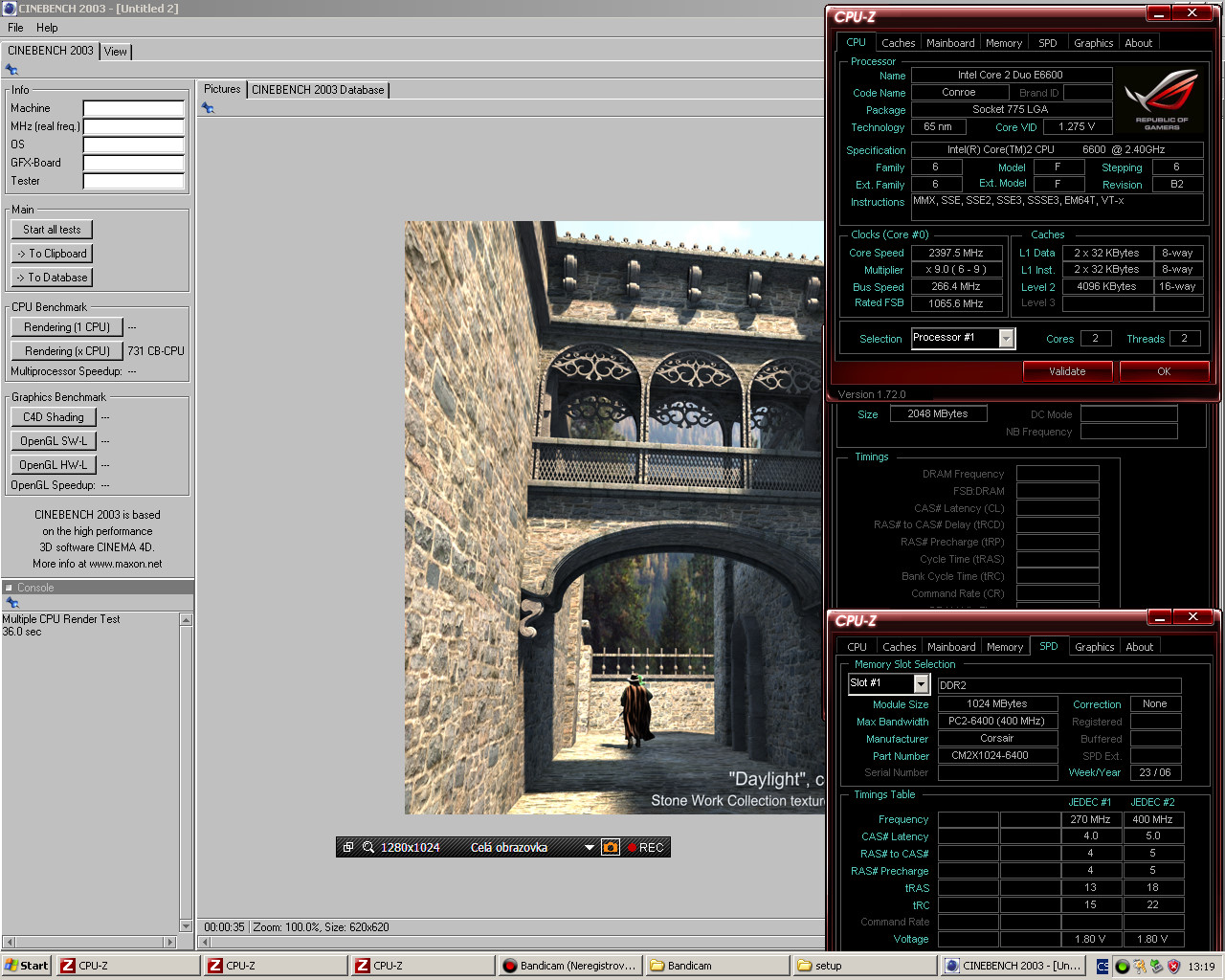Click Start all tests button
1225x980 pixels.
(52, 230)
